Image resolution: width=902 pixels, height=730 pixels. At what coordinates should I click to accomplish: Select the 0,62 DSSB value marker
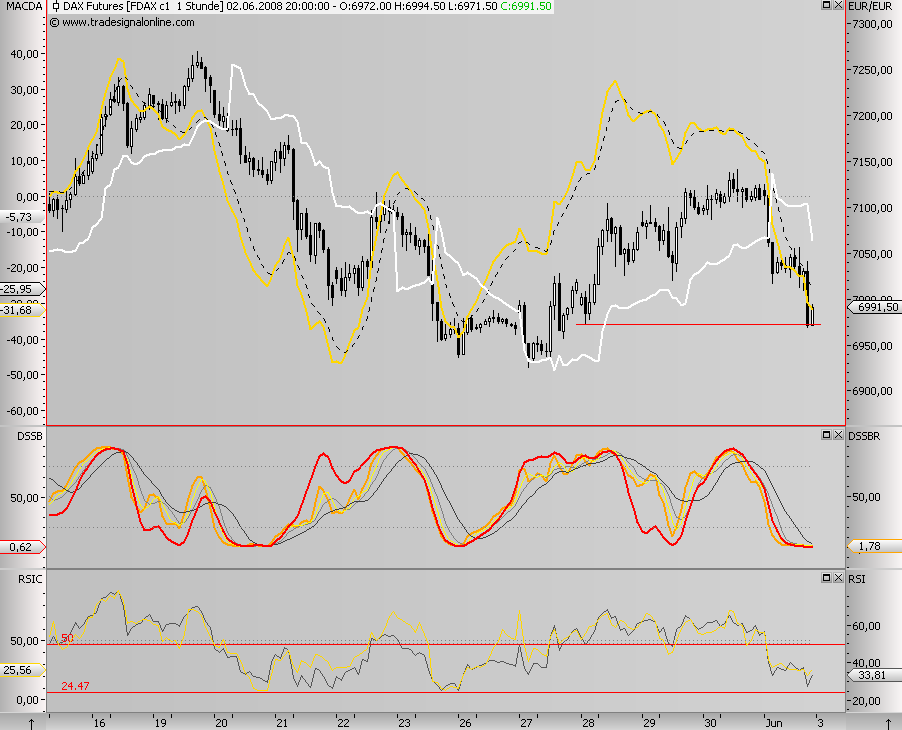tap(20, 547)
